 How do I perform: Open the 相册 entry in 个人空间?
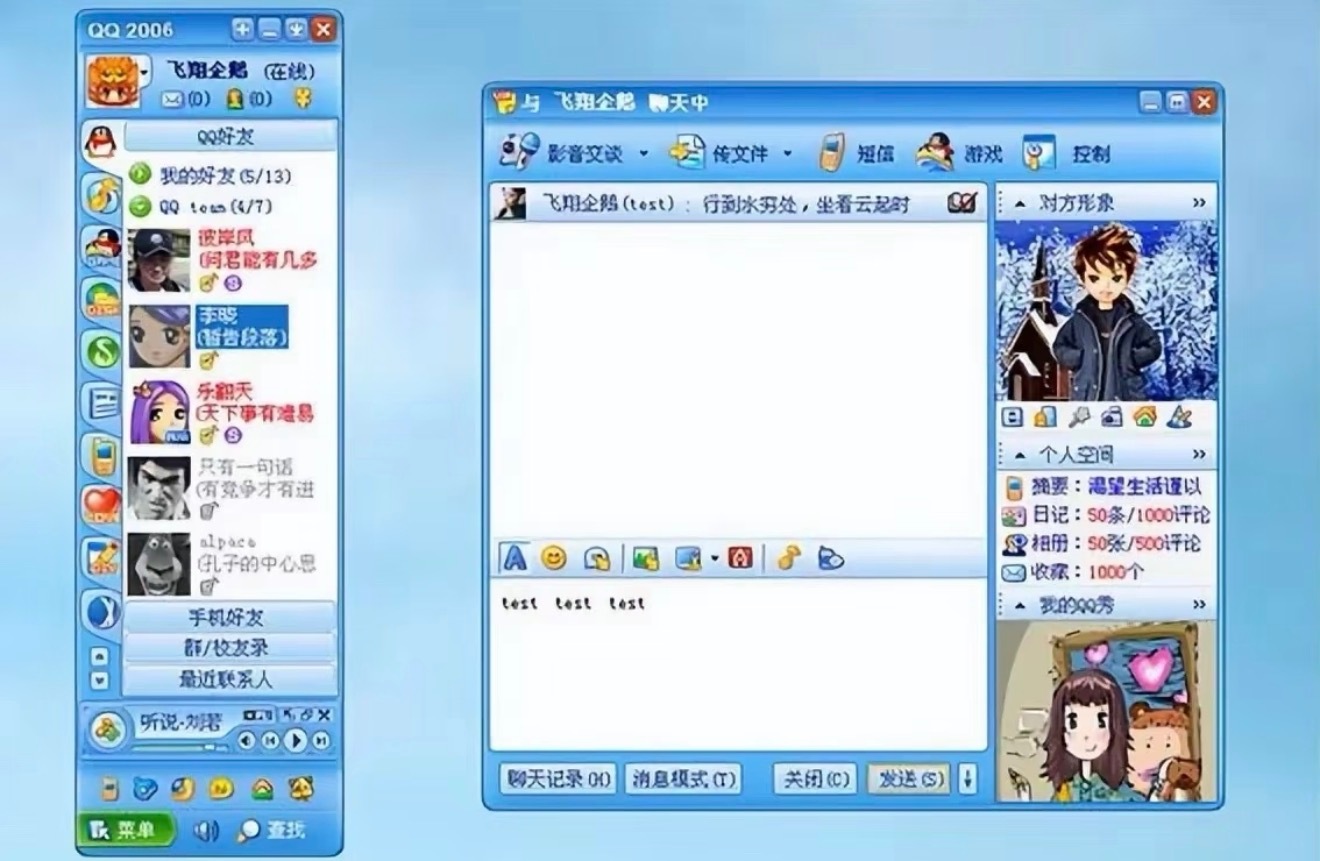pos(1102,544)
